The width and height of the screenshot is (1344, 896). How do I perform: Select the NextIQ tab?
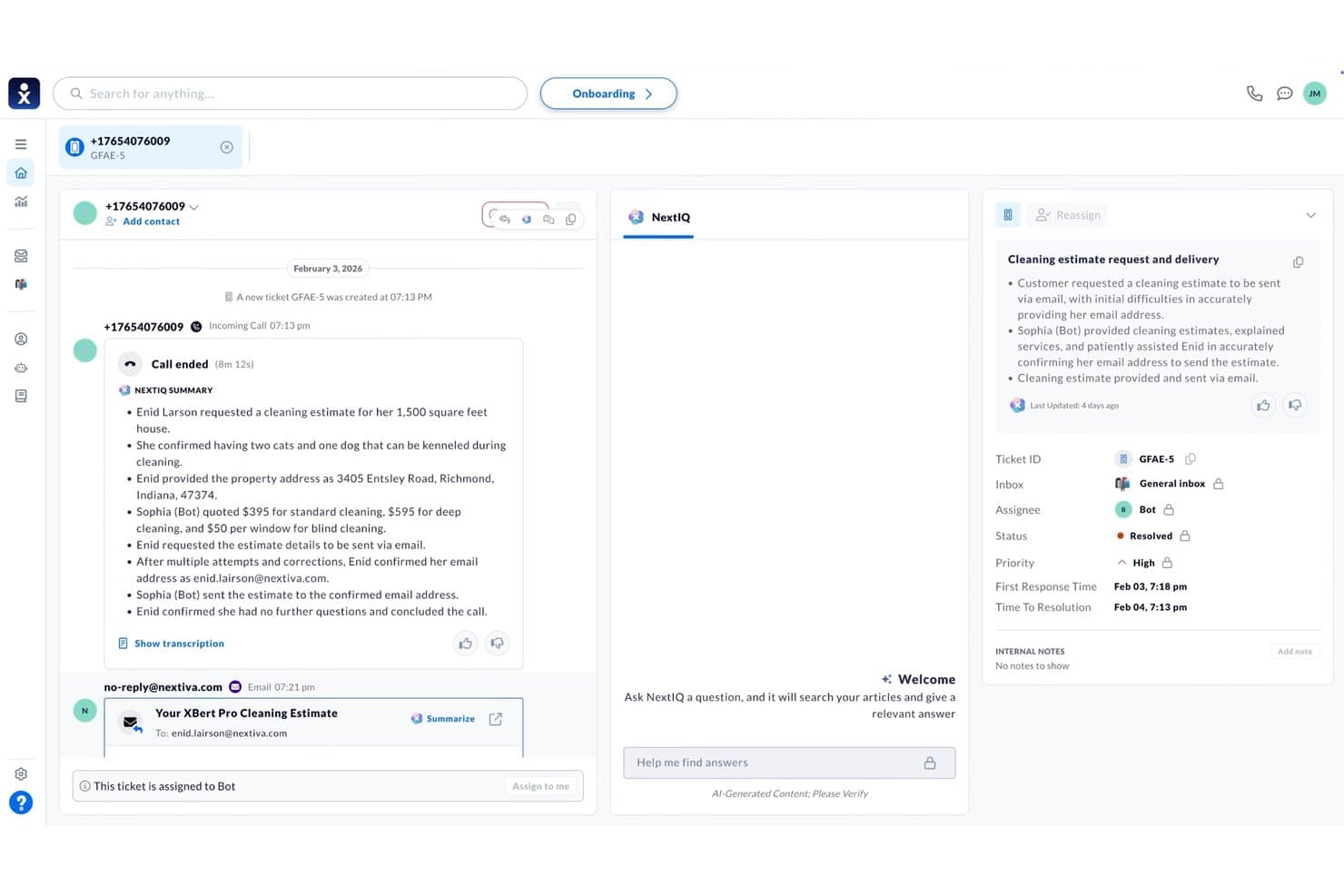(x=659, y=217)
